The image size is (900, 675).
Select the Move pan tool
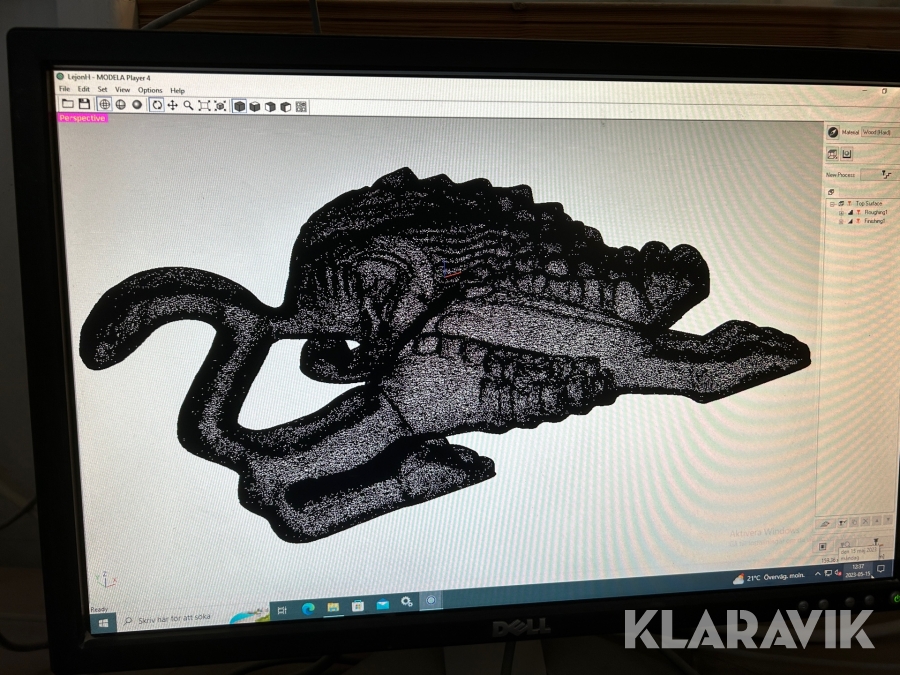[x=172, y=105]
